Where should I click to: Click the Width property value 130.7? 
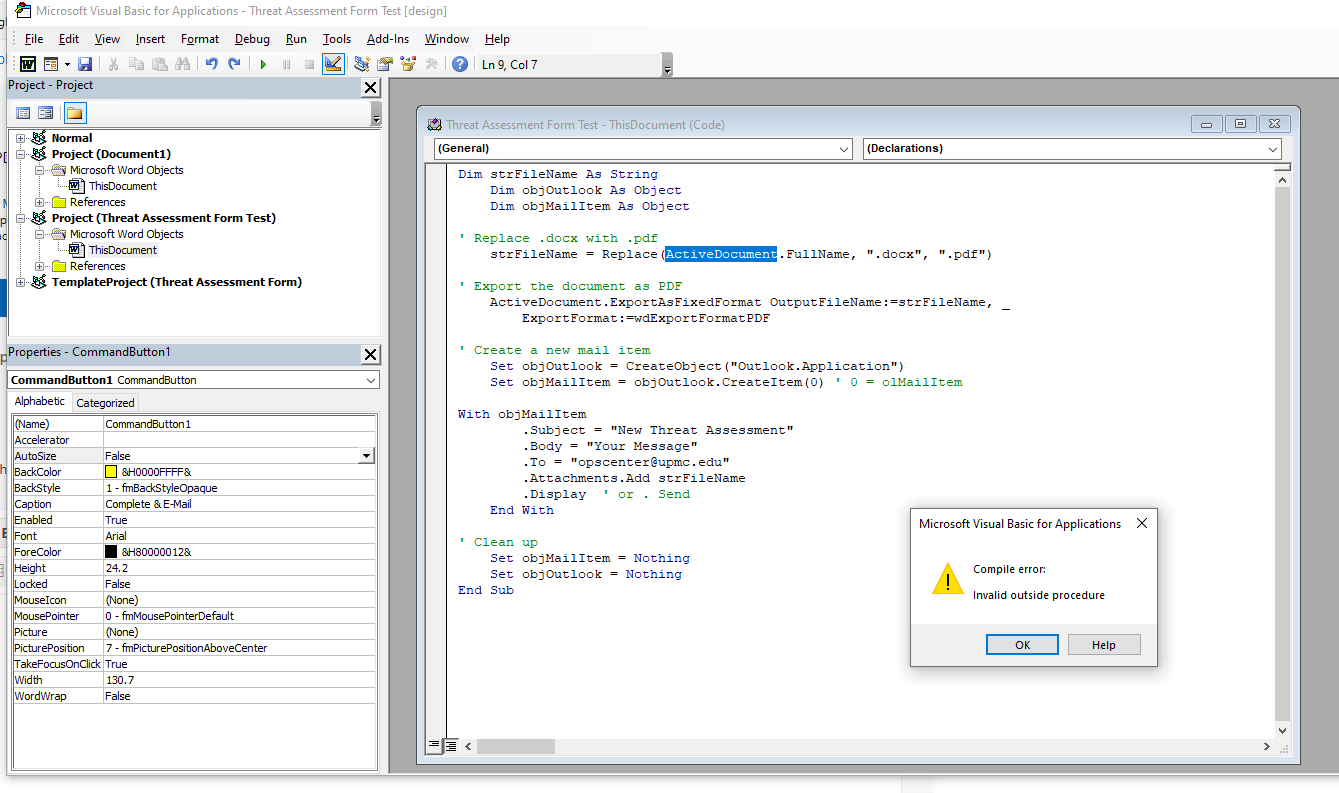click(239, 680)
